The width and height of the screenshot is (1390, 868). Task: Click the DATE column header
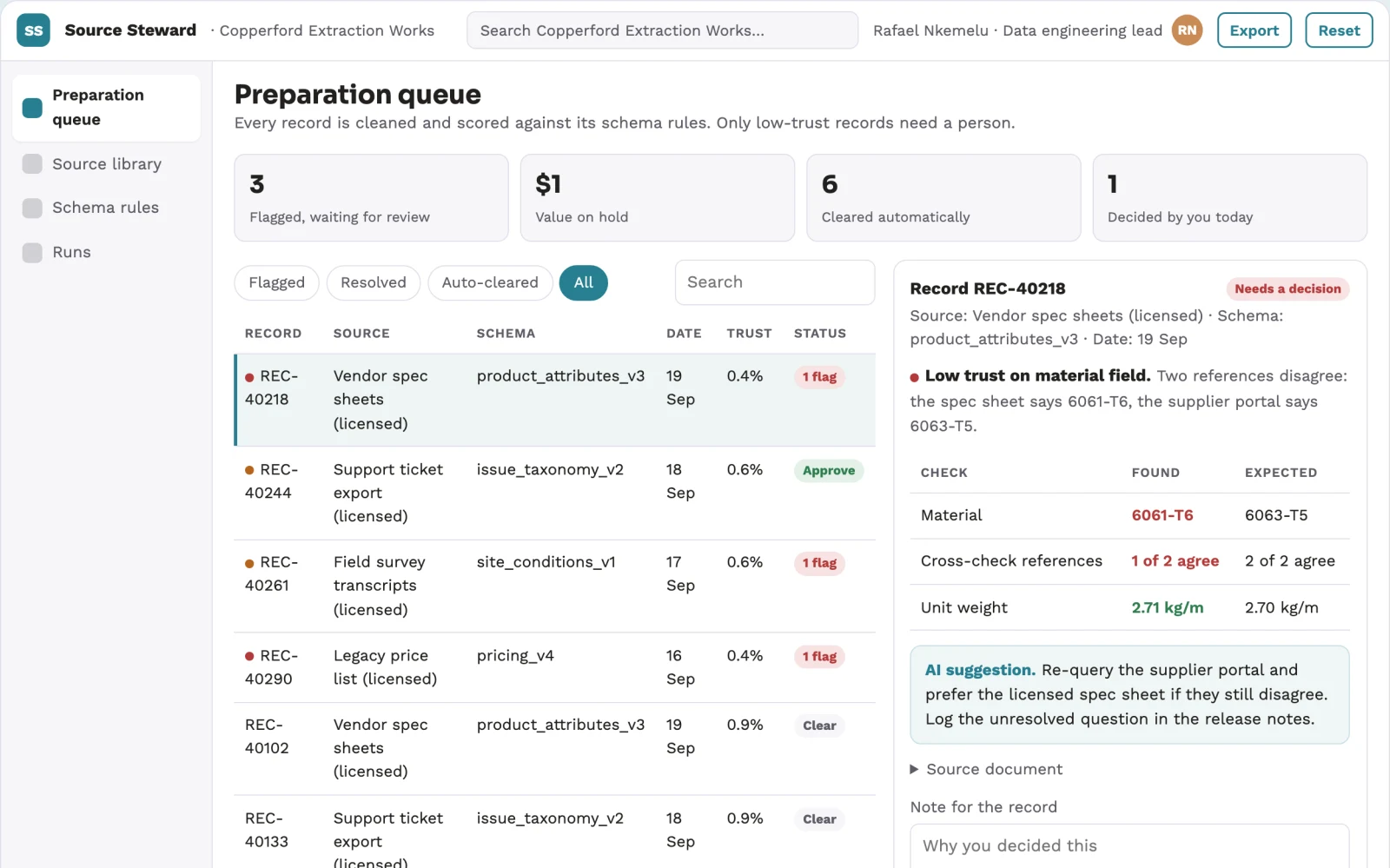(x=684, y=334)
